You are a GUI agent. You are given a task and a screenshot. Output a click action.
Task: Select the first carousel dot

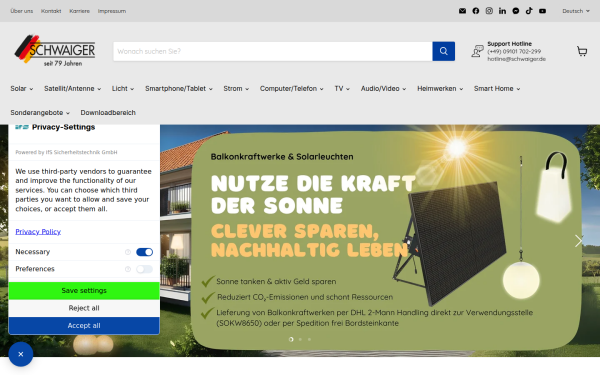point(291,339)
